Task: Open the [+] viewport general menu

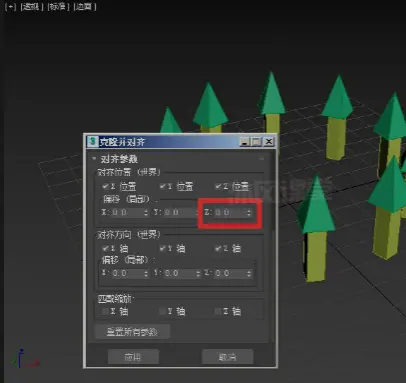Action: 10,7
